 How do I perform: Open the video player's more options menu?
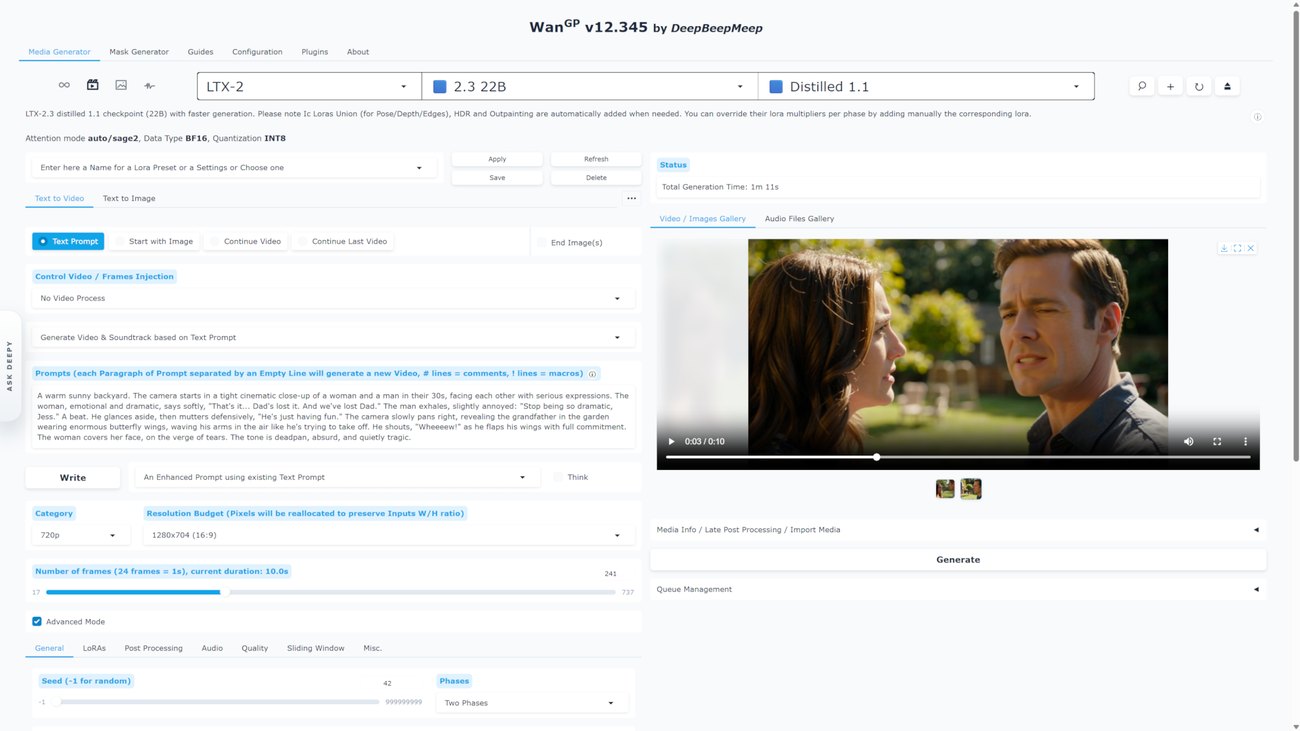point(1245,441)
